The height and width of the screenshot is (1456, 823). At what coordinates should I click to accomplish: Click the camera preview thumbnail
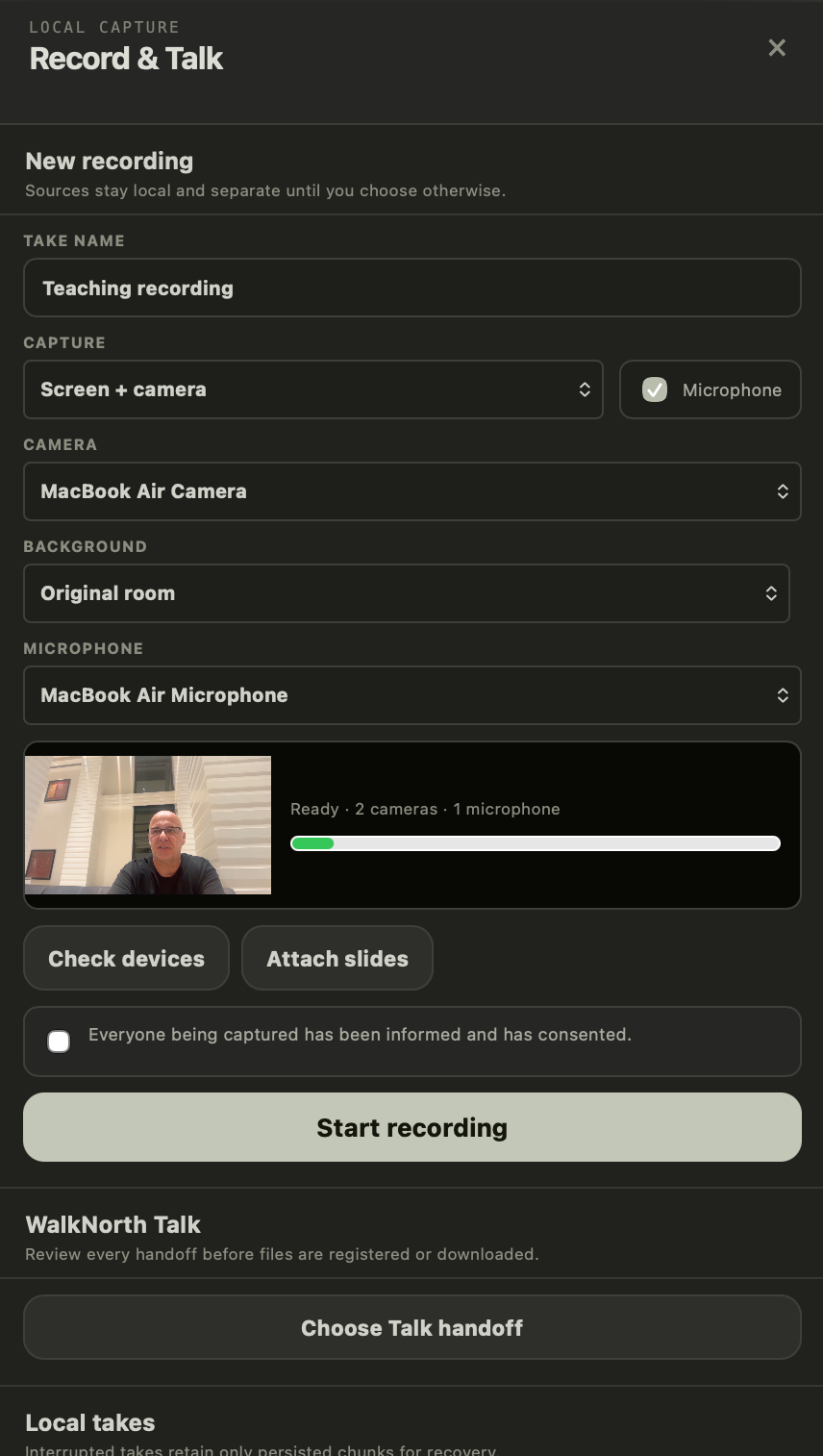[148, 825]
